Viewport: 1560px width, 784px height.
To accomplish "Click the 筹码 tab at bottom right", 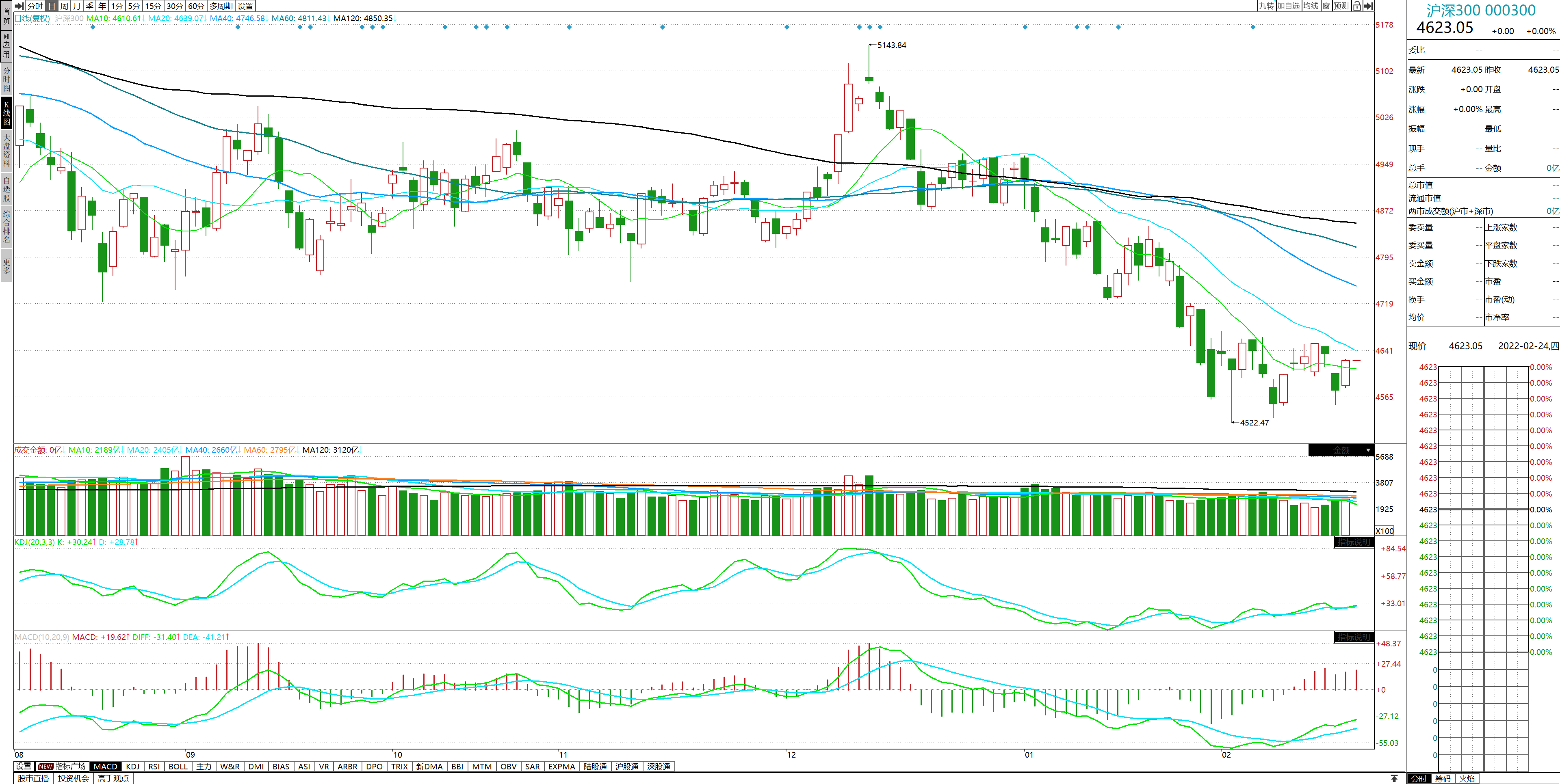I will click(x=1443, y=779).
